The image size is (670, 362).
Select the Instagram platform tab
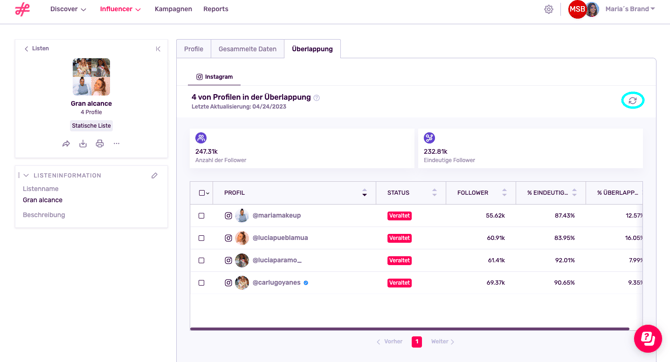214,77
